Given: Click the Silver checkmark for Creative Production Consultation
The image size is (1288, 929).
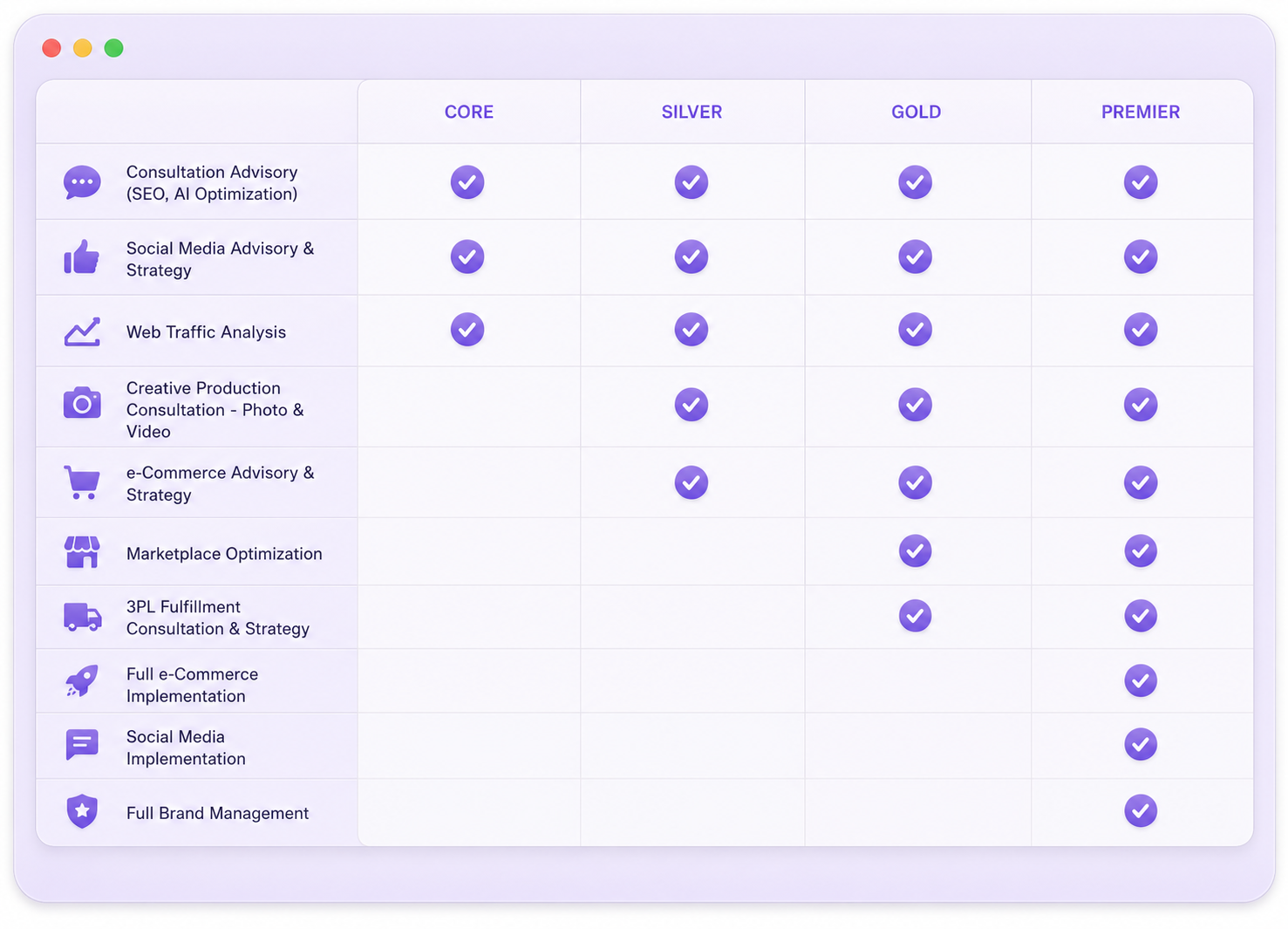Looking at the screenshot, I should [692, 405].
